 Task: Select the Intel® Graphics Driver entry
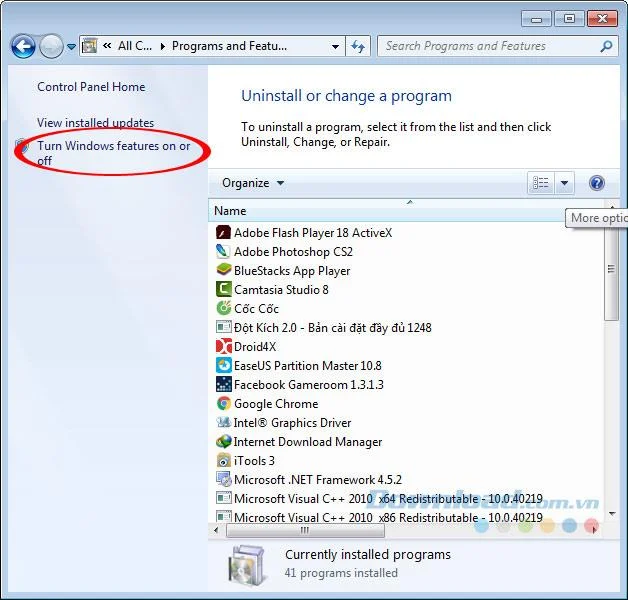tap(292, 423)
